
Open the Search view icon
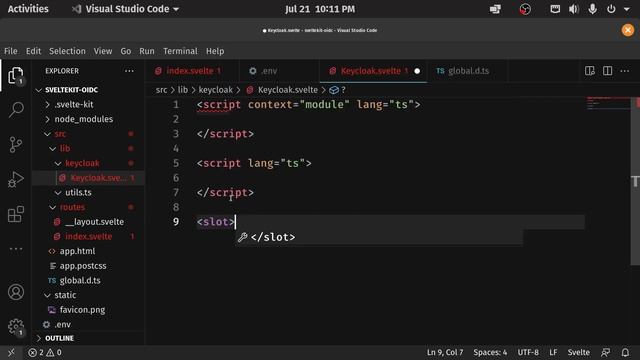16,110
